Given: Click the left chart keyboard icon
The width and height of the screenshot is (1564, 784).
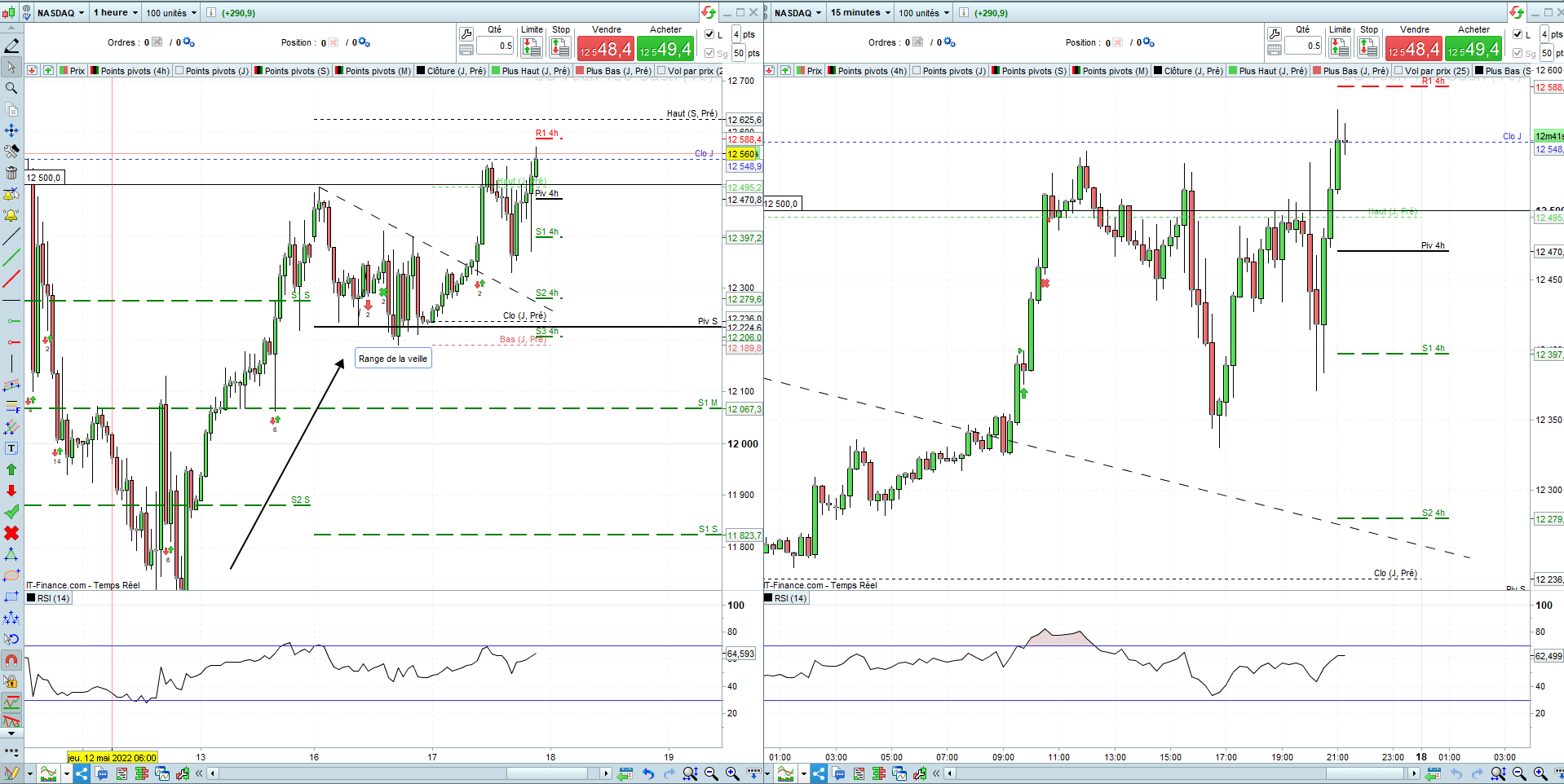Looking at the screenshot, I should [466, 50].
